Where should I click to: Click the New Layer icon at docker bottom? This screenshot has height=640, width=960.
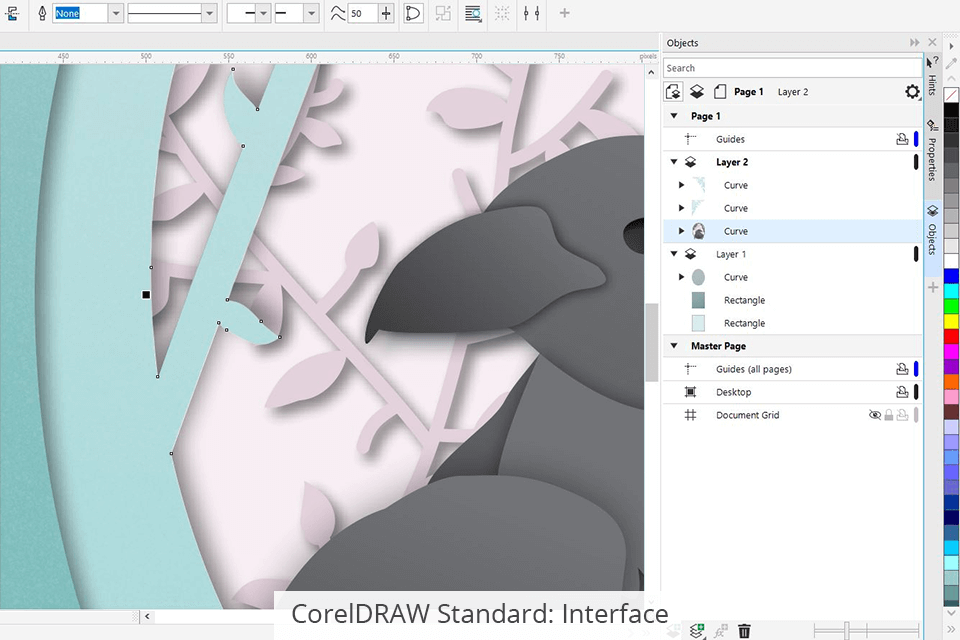click(697, 630)
